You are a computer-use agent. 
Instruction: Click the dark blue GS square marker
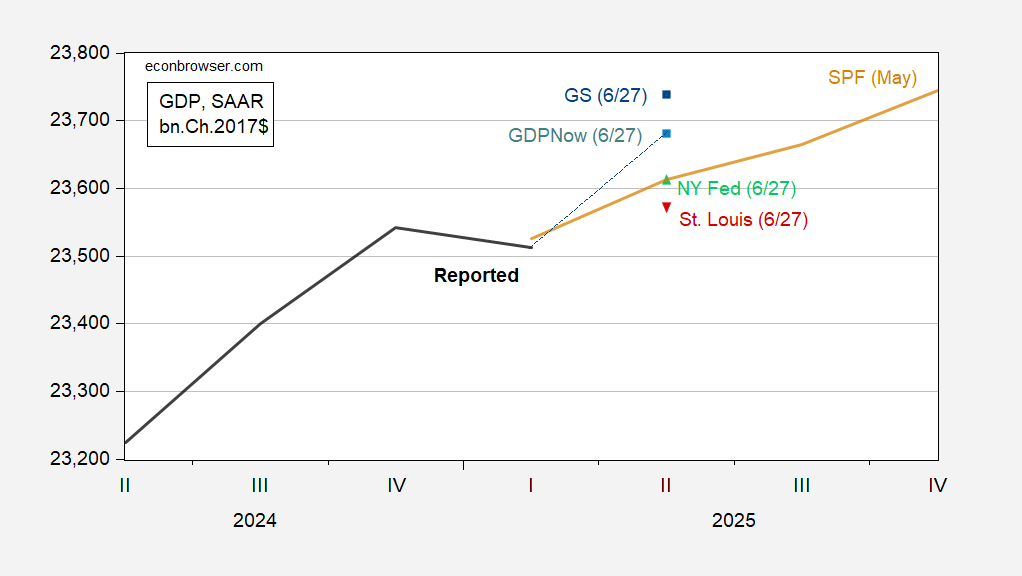[x=667, y=95]
